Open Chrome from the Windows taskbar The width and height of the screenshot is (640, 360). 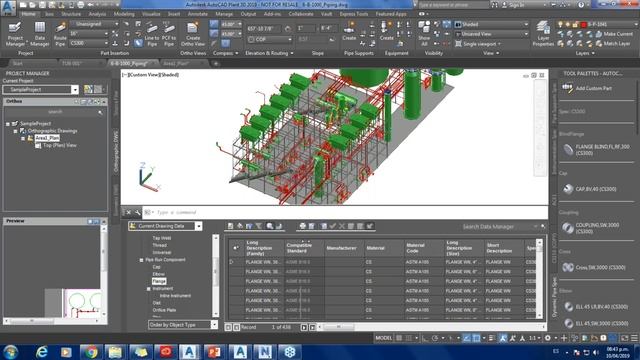tap(91, 352)
